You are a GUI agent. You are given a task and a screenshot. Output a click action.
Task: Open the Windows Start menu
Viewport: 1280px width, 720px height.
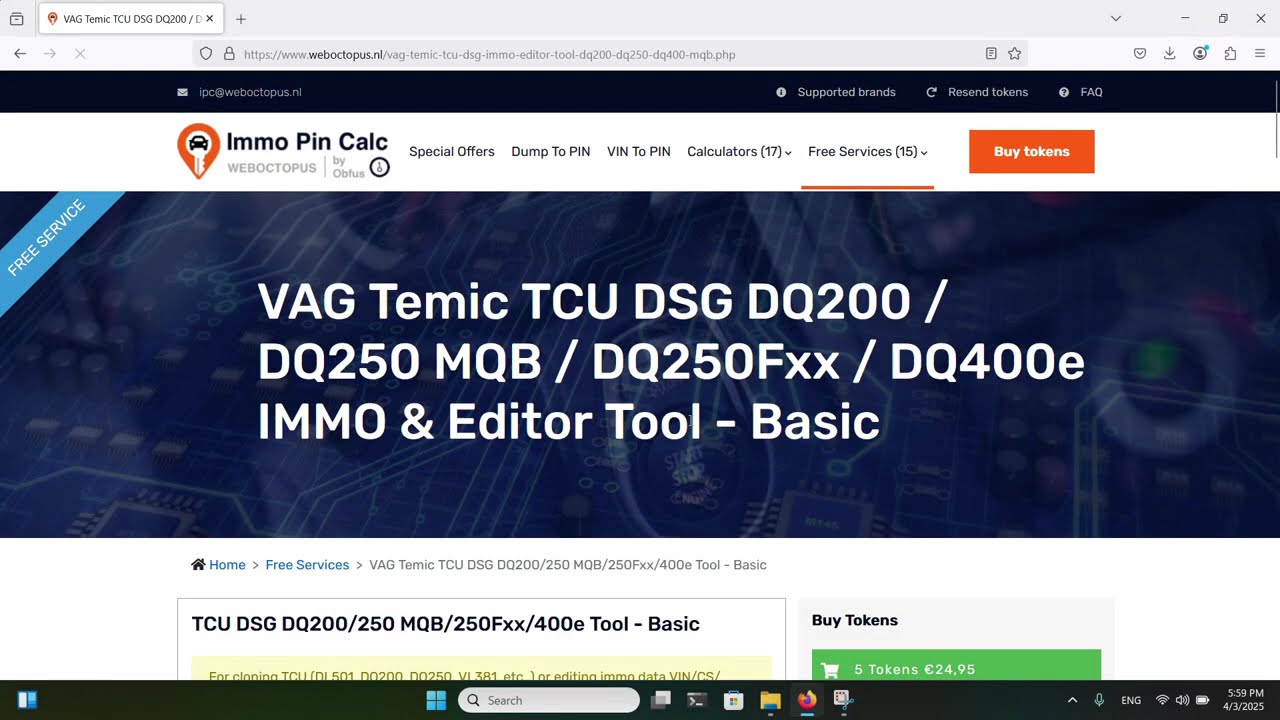437,700
